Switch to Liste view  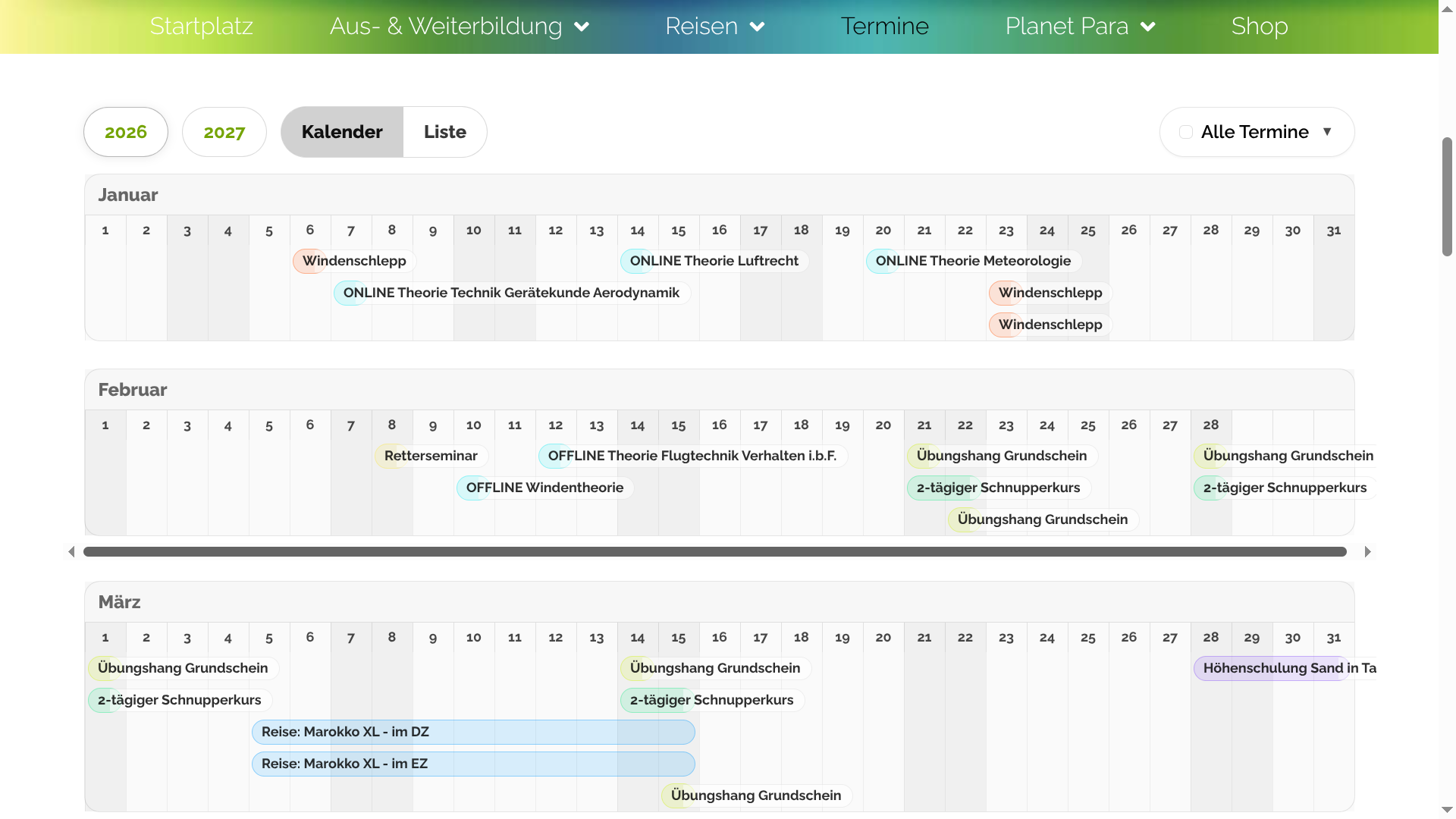tap(445, 132)
